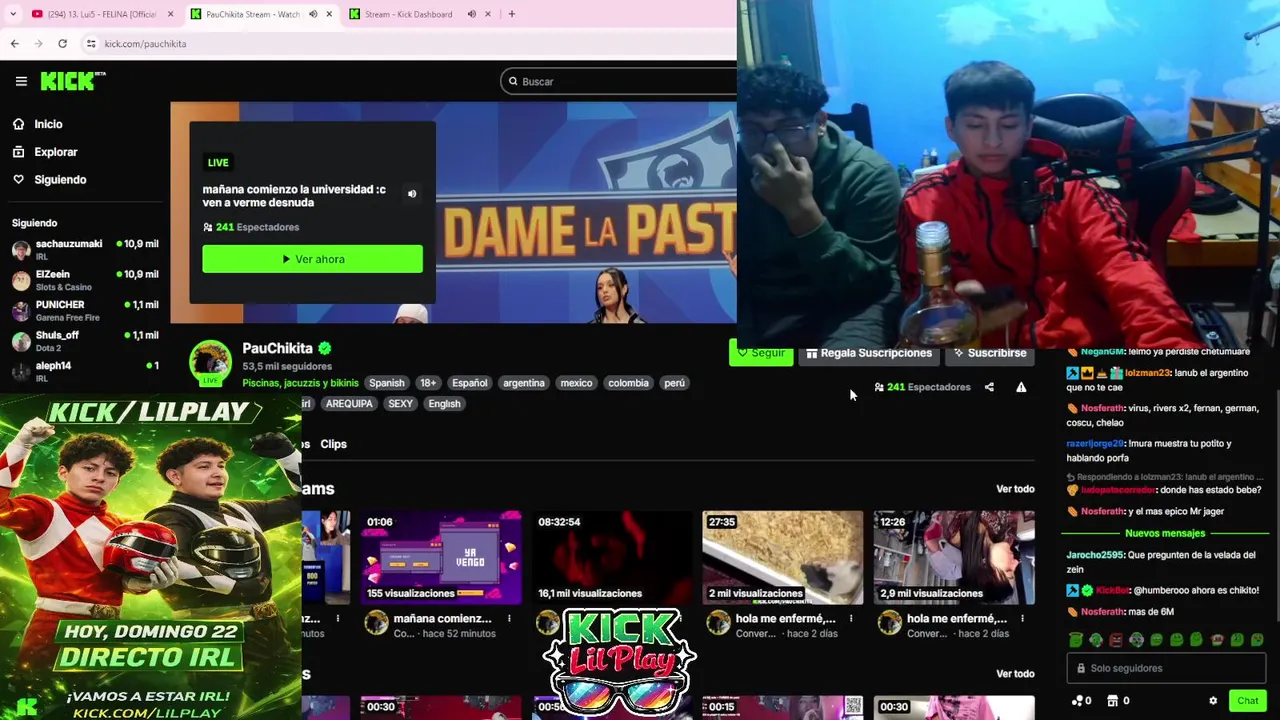
Task: Select the mexico tag
Action: (x=576, y=383)
